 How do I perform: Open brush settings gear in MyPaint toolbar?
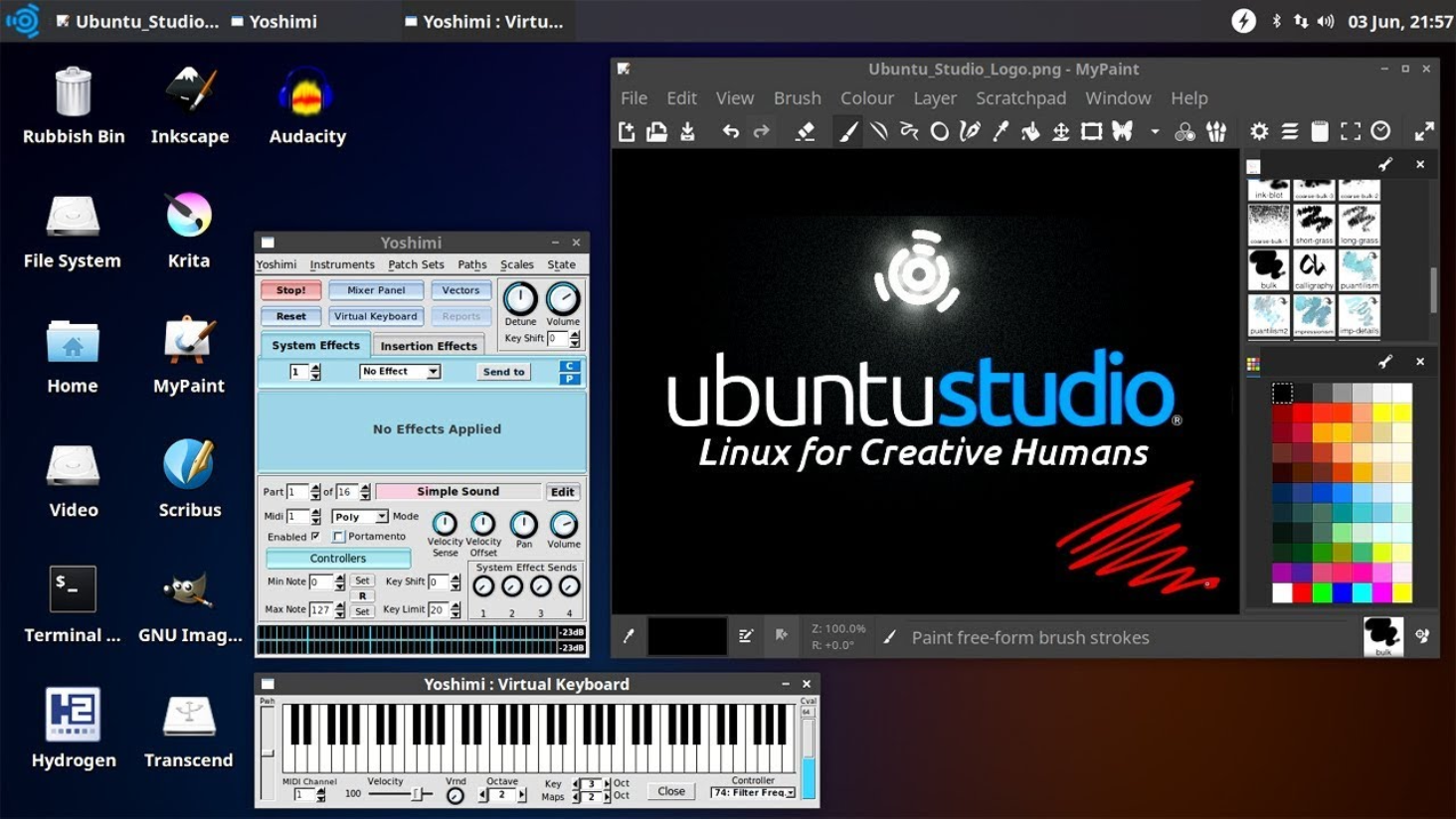[1259, 131]
